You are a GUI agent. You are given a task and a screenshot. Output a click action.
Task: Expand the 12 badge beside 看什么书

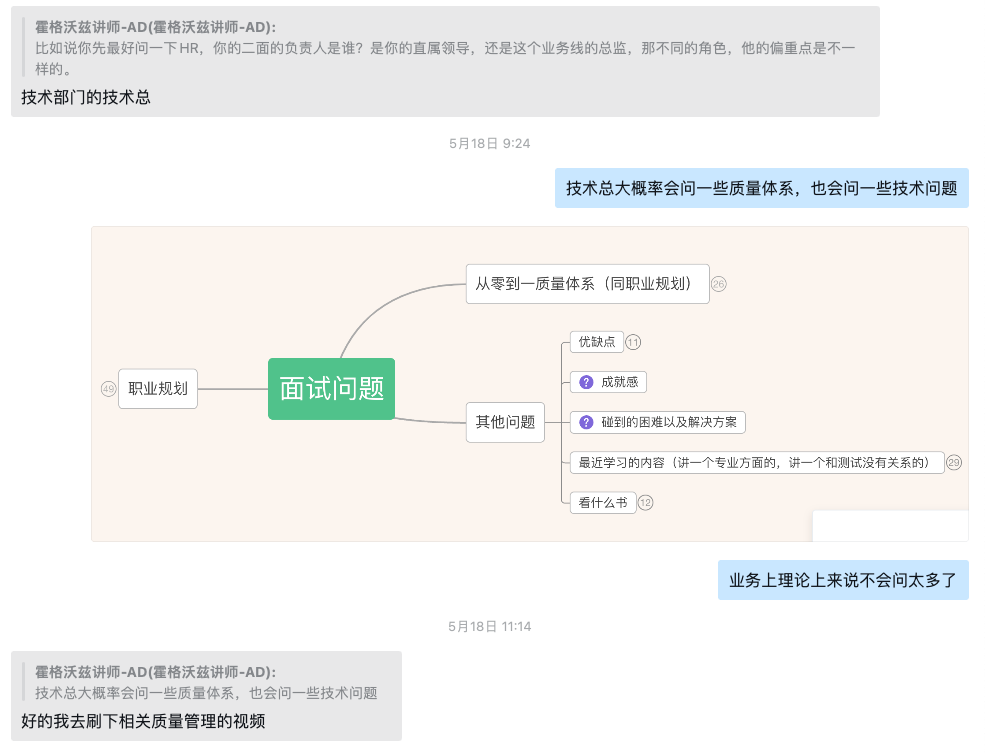pos(645,502)
